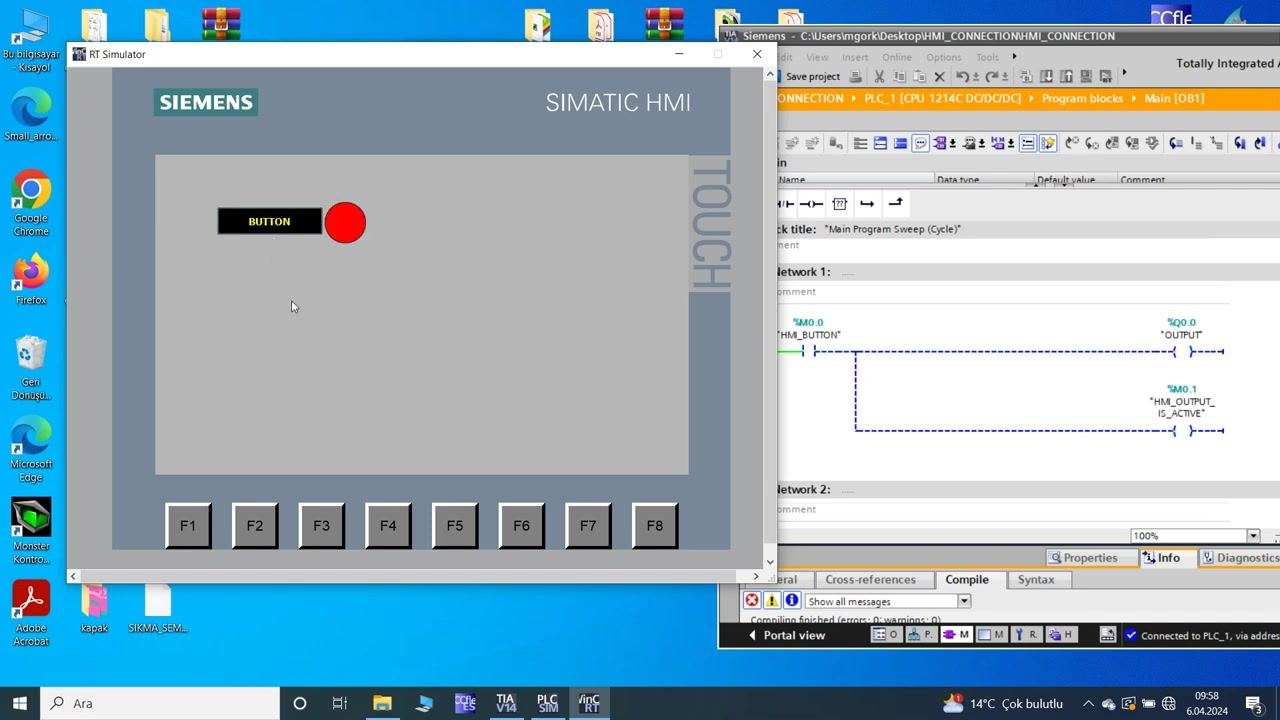Insert an open branch instruction

867,204
